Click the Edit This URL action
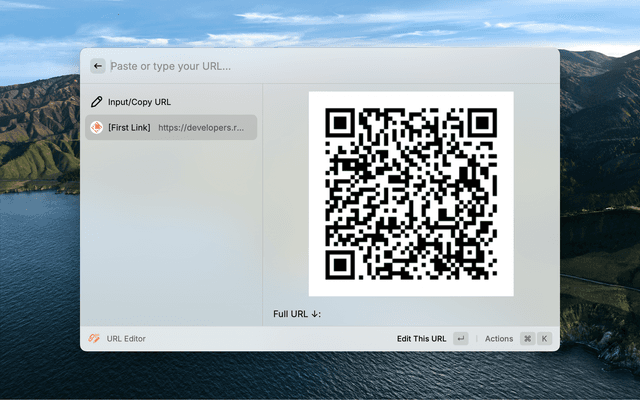Viewport: 640px width, 400px height. [421, 339]
